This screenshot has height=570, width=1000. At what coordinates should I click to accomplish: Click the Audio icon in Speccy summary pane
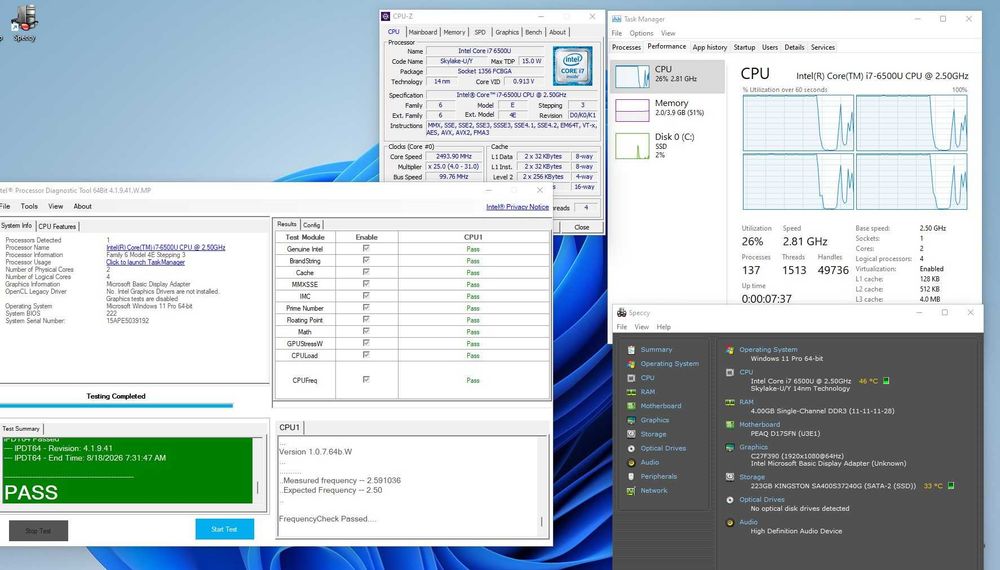pyautogui.click(x=730, y=522)
